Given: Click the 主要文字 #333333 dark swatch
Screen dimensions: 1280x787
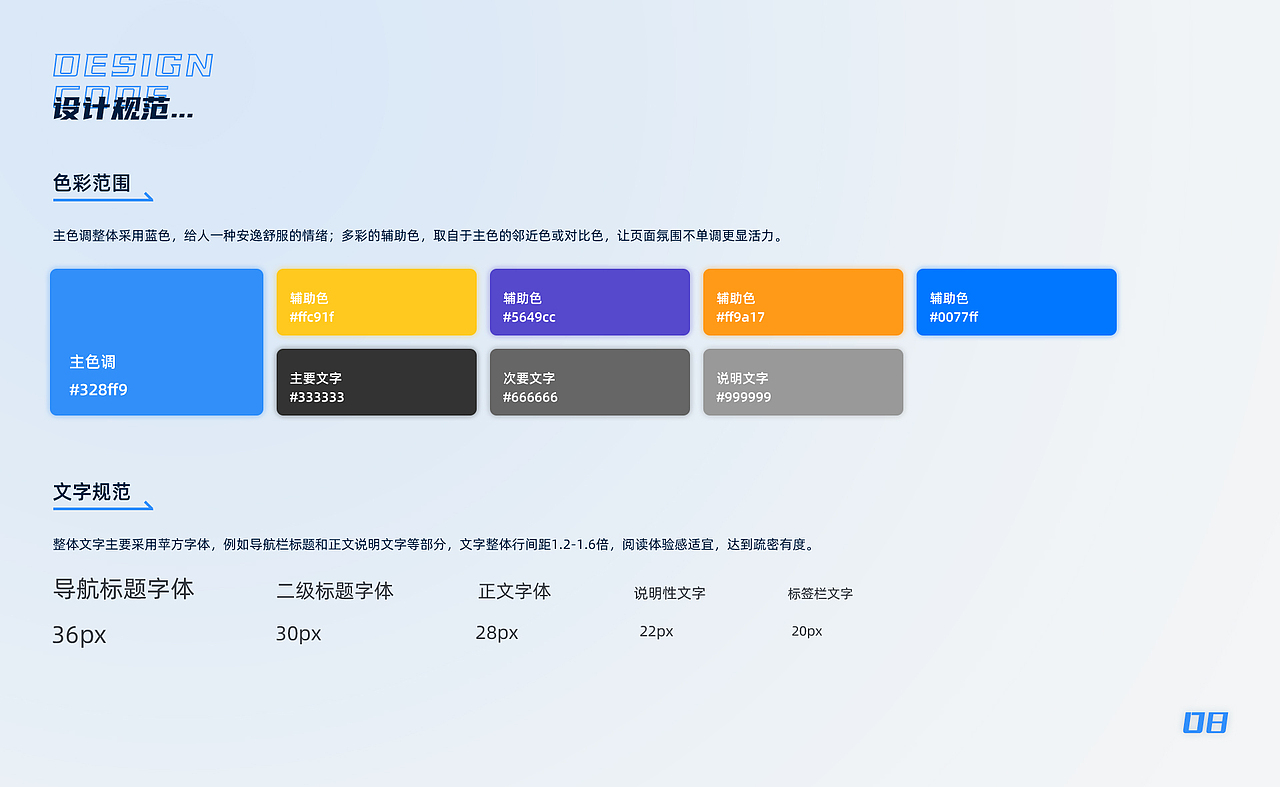Looking at the screenshot, I should pyautogui.click(x=376, y=381).
